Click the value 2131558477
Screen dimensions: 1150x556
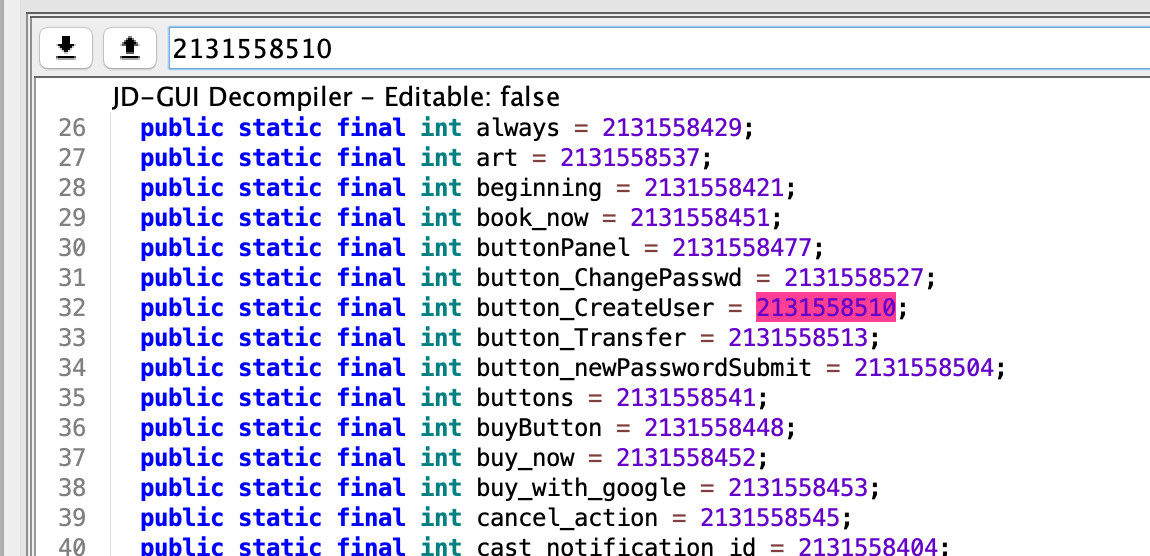point(742,248)
